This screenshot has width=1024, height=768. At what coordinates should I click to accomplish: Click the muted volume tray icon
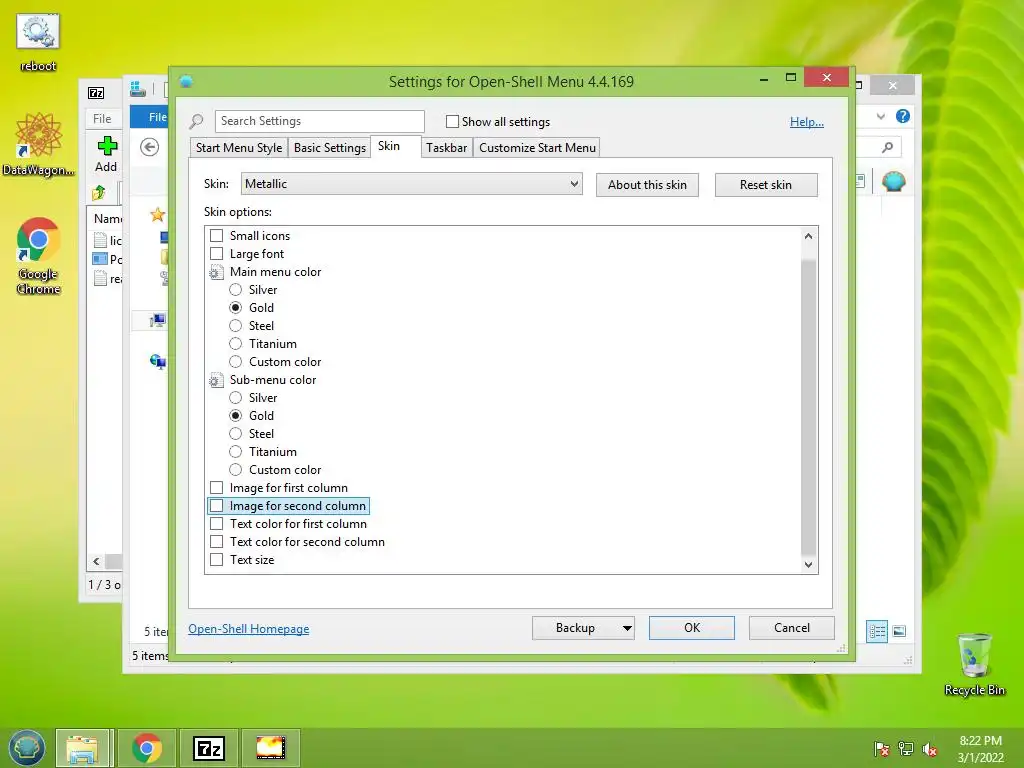(930, 749)
